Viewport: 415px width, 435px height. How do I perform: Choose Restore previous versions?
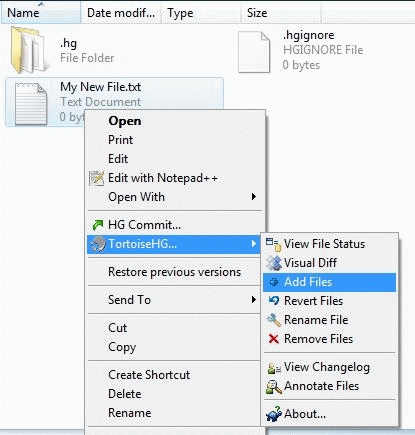tap(175, 272)
